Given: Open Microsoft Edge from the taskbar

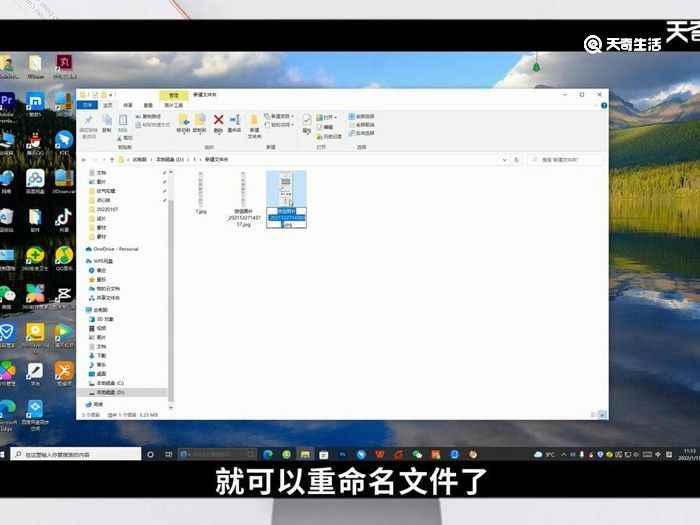Looking at the screenshot, I should pyautogui.click(x=268, y=454).
